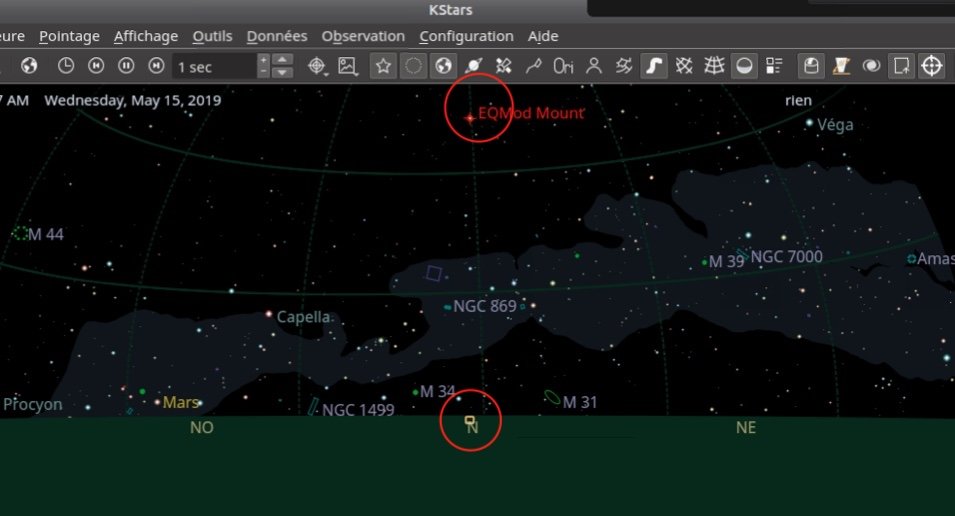Toggle constellation boundaries icon

click(x=624, y=66)
